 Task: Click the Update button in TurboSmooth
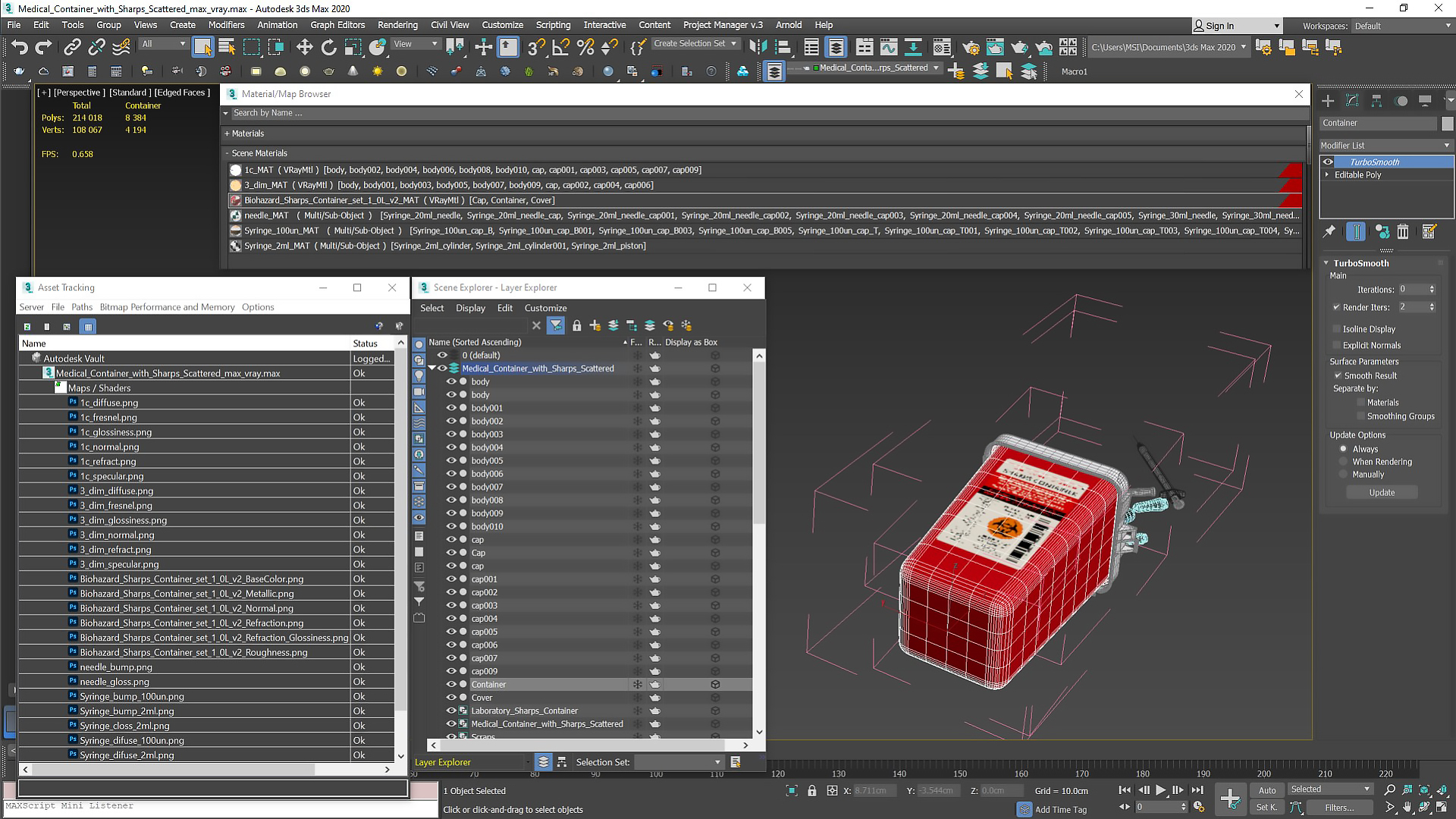[1382, 492]
